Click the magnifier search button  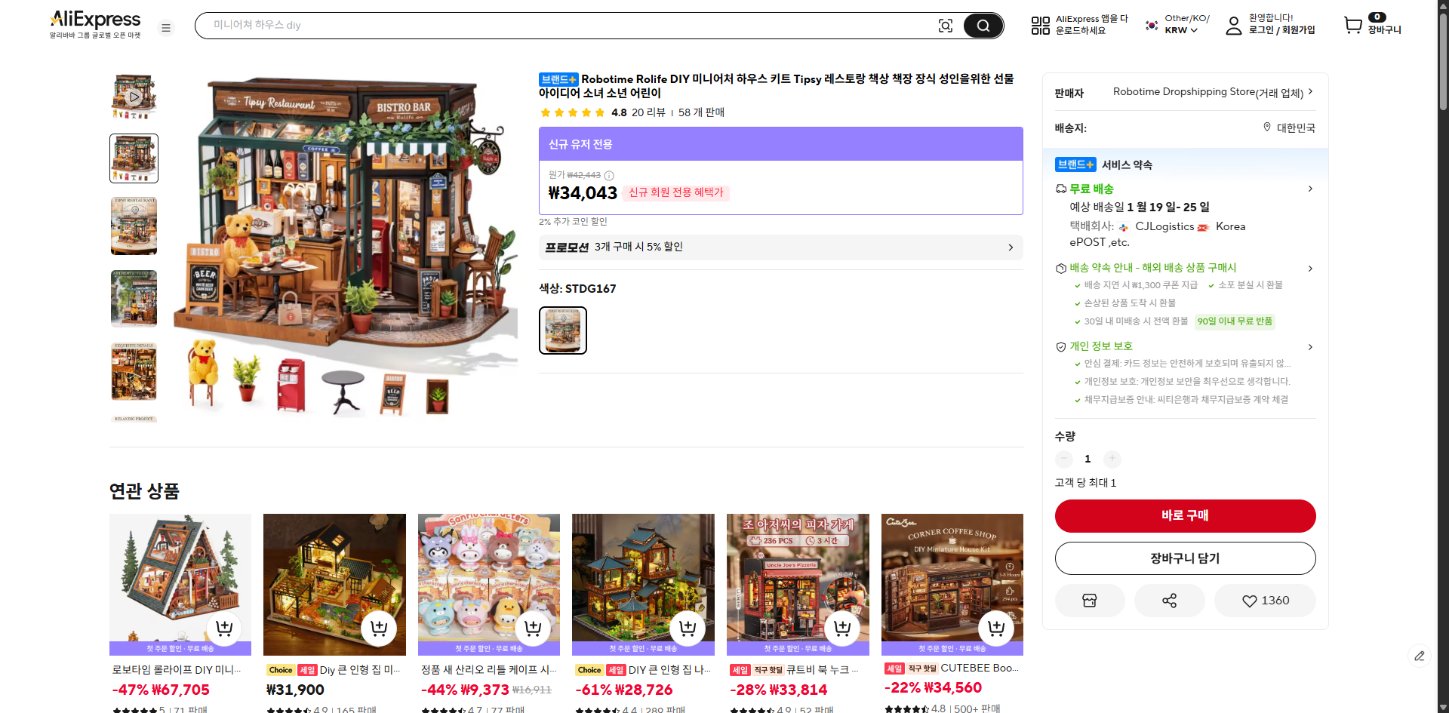click(983, 26)
